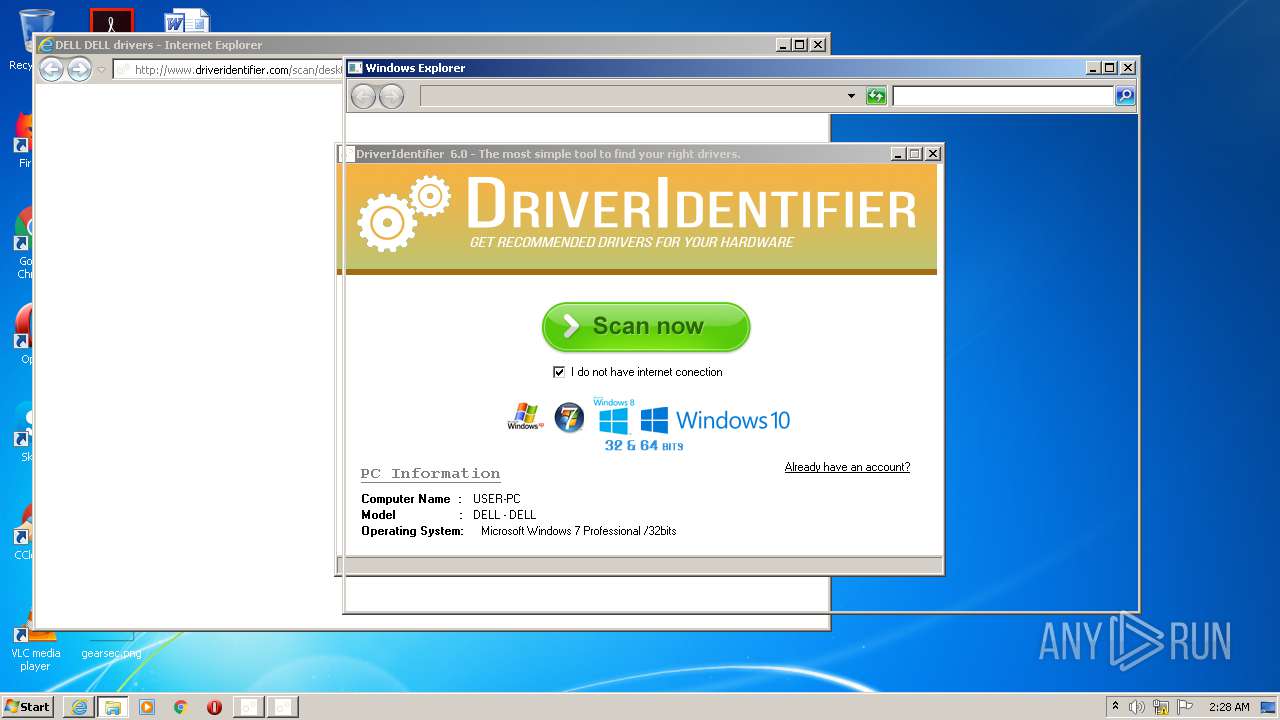
Task: Click Internet Explorer forward button
Action: coord(79,69)
